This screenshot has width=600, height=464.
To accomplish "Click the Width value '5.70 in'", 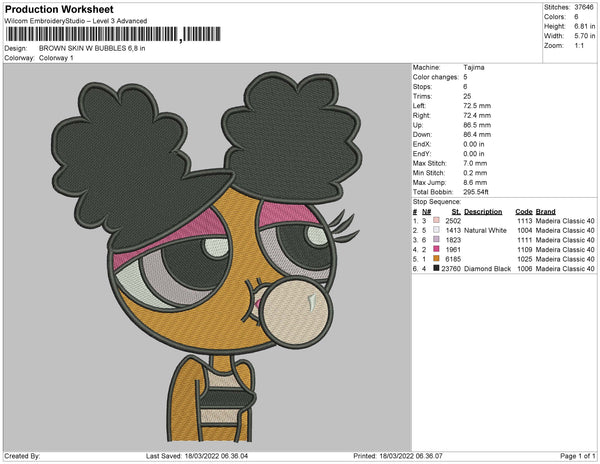I will coord(584,36).
